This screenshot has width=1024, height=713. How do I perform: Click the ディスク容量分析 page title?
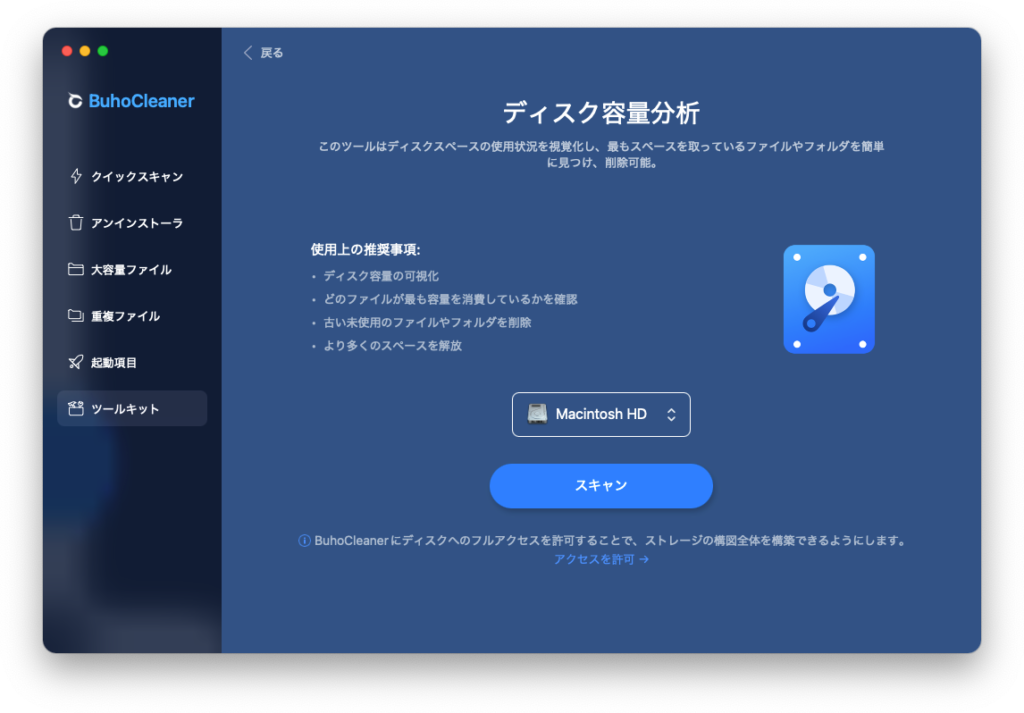point(601,113)
